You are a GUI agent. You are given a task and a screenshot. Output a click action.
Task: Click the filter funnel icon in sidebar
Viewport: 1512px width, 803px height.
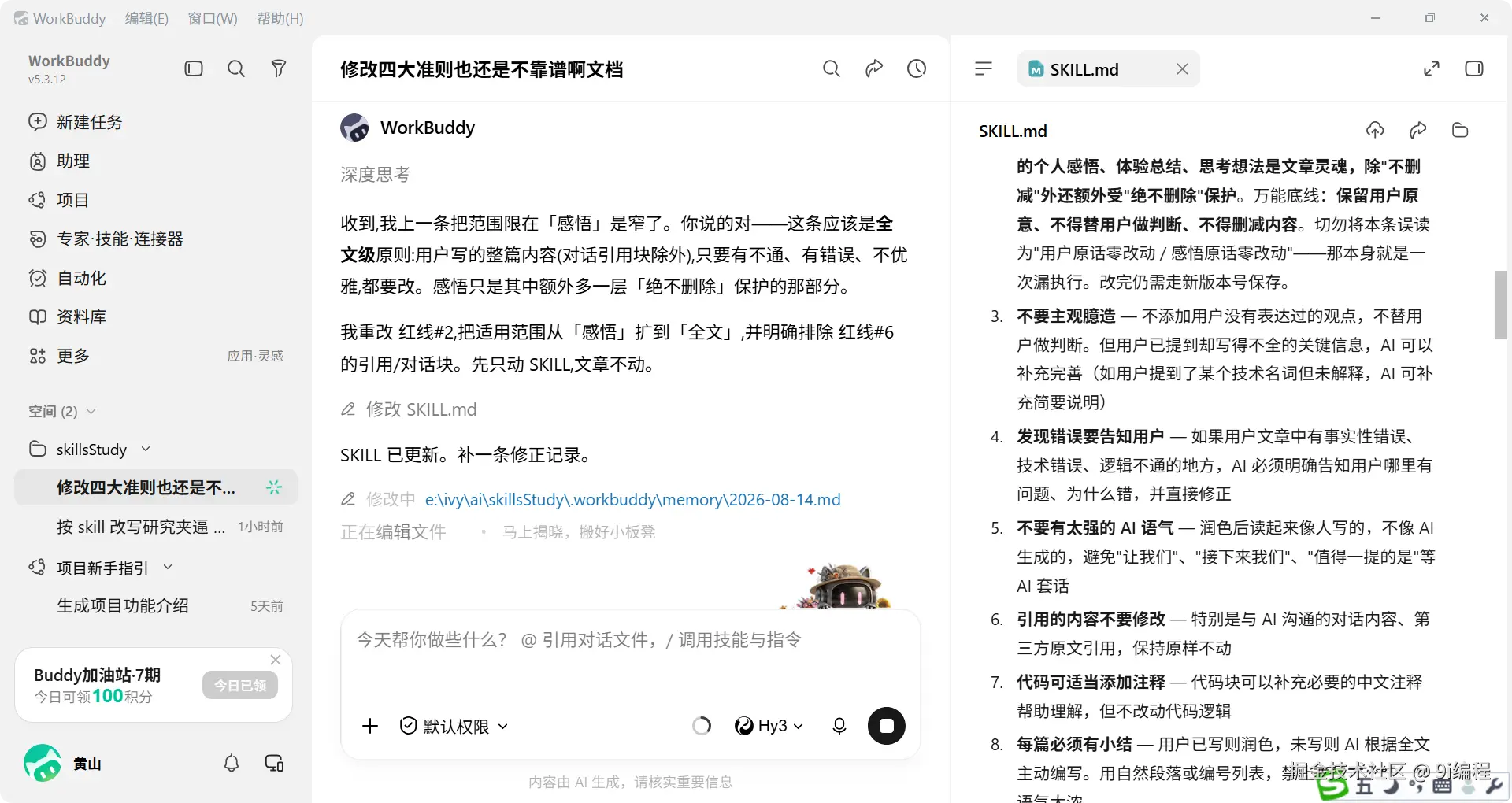(278, 69)
